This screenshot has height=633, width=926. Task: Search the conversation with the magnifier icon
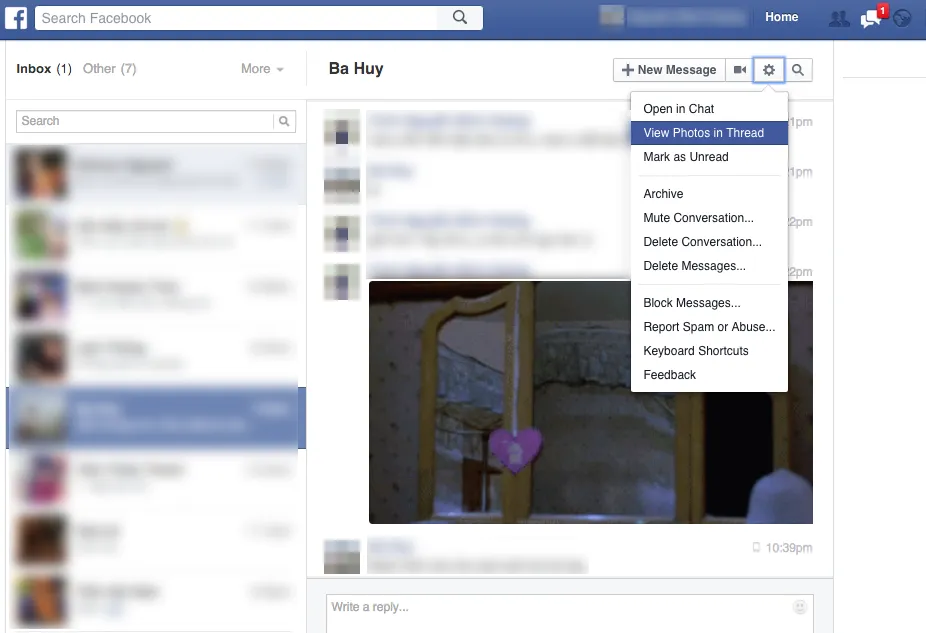coord(798,70)
